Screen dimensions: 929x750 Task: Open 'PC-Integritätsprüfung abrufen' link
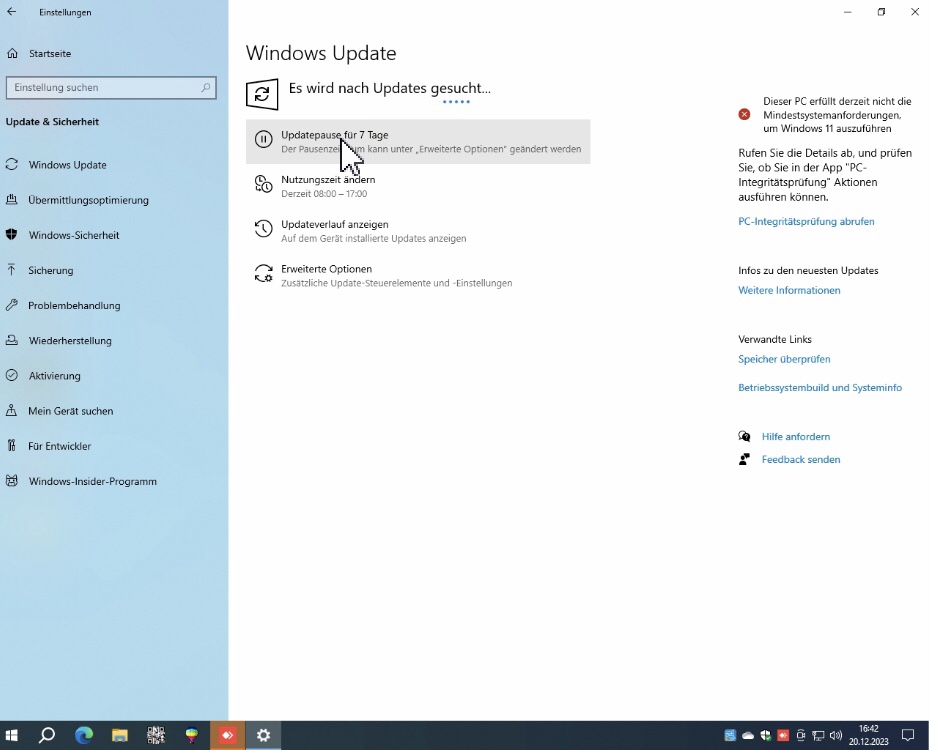(x=806, y=222)
